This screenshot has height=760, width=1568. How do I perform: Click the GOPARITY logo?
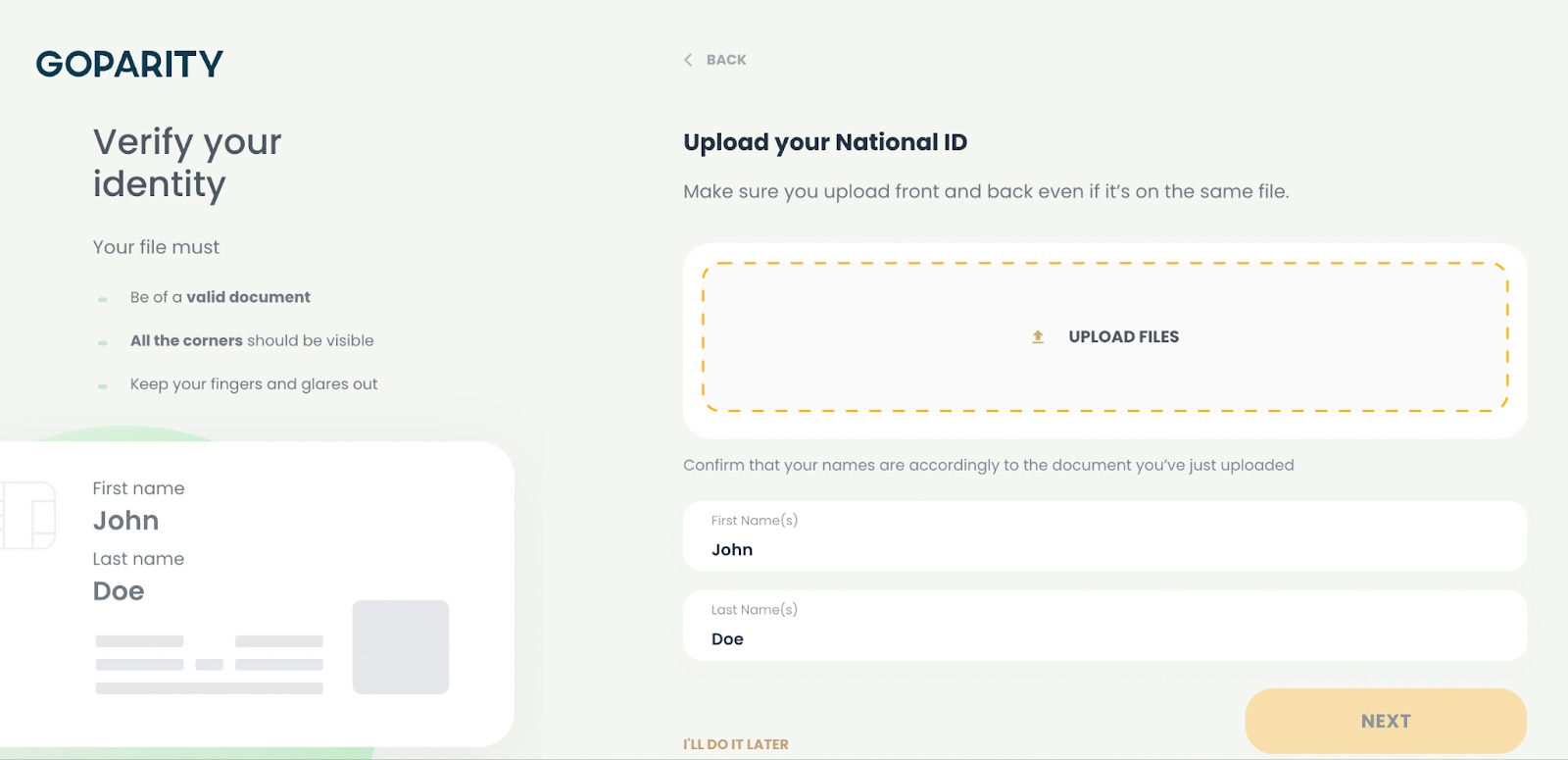point(129,65)
